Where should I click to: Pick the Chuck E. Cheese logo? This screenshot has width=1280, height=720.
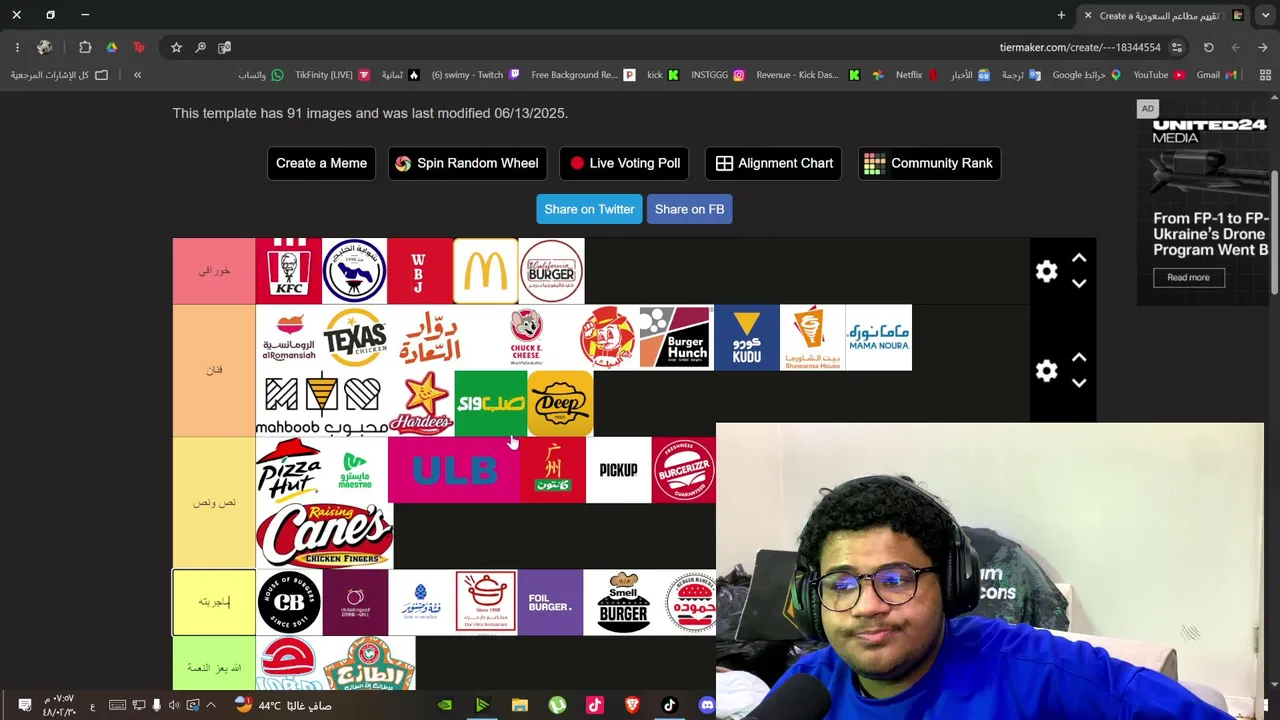(x=527, y=337)
